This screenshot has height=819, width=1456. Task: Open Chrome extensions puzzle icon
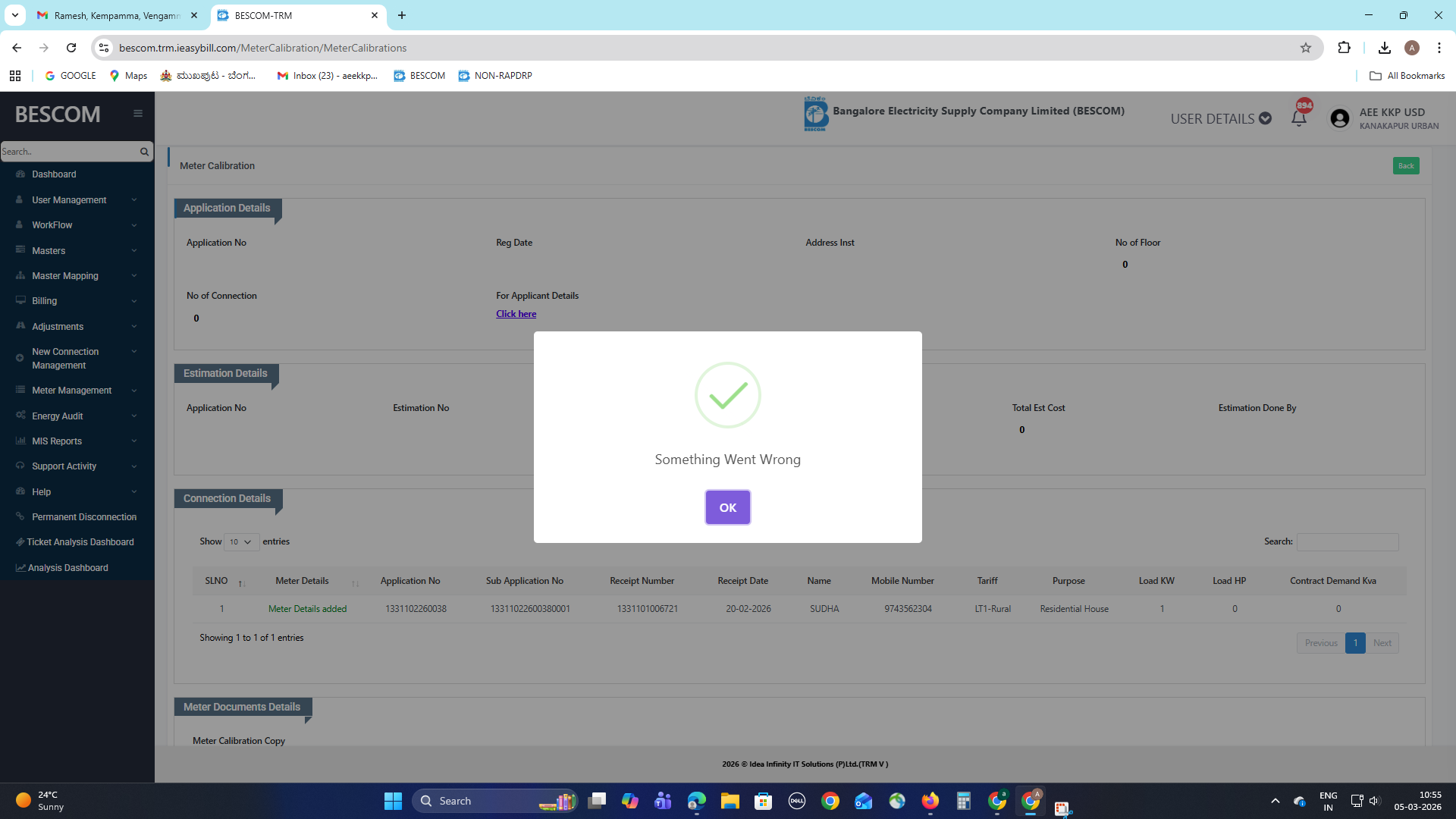tap(1344, 48)
